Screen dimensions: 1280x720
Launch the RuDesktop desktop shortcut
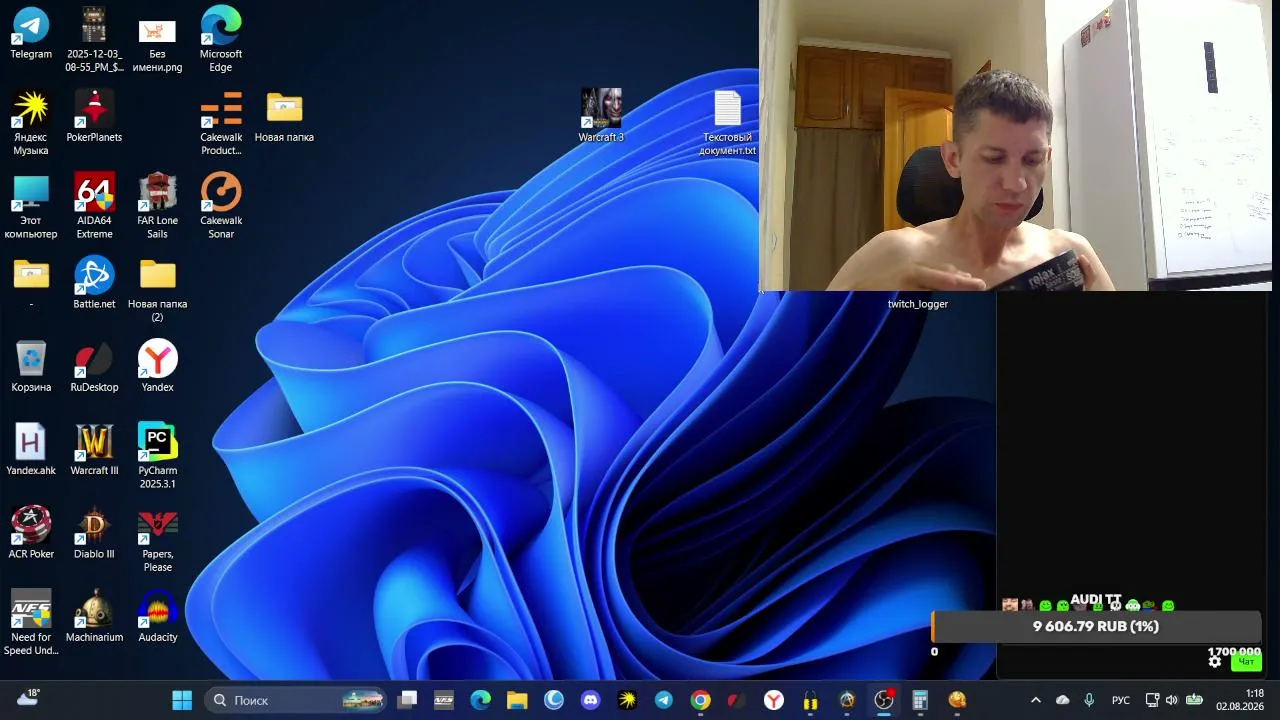(94, 366)
